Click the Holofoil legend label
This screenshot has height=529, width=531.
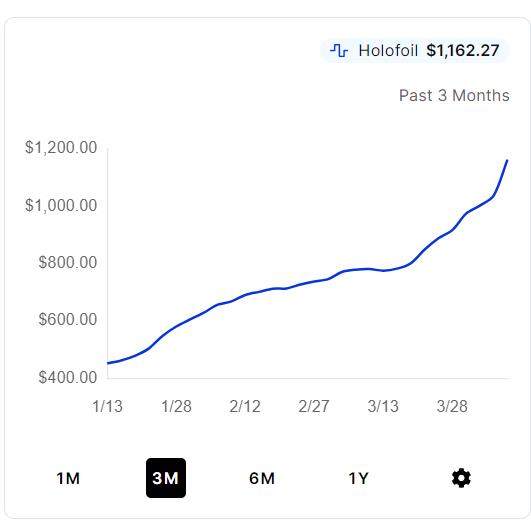click(x=388, y=51)
